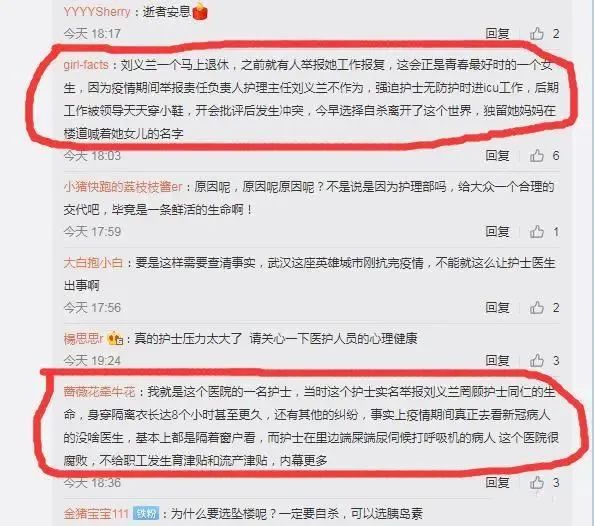Click 回复 on the 17:56 comment
594x526 pixels.
click(x=497, y=307)
